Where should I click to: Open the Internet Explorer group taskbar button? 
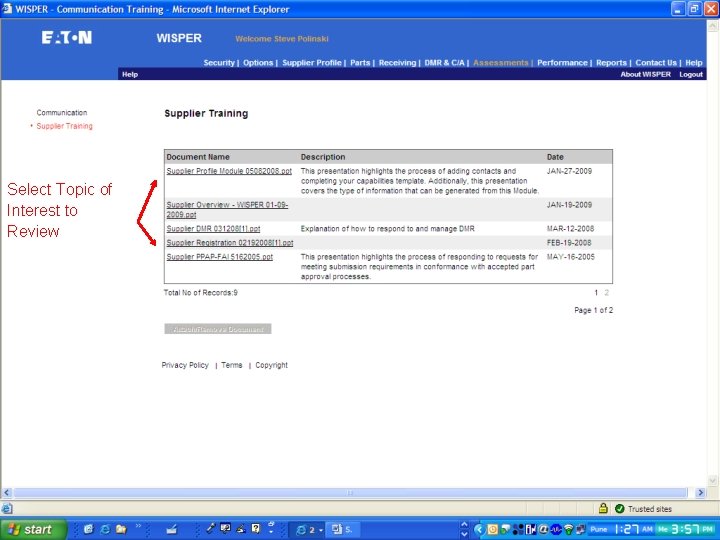(309, 529)
